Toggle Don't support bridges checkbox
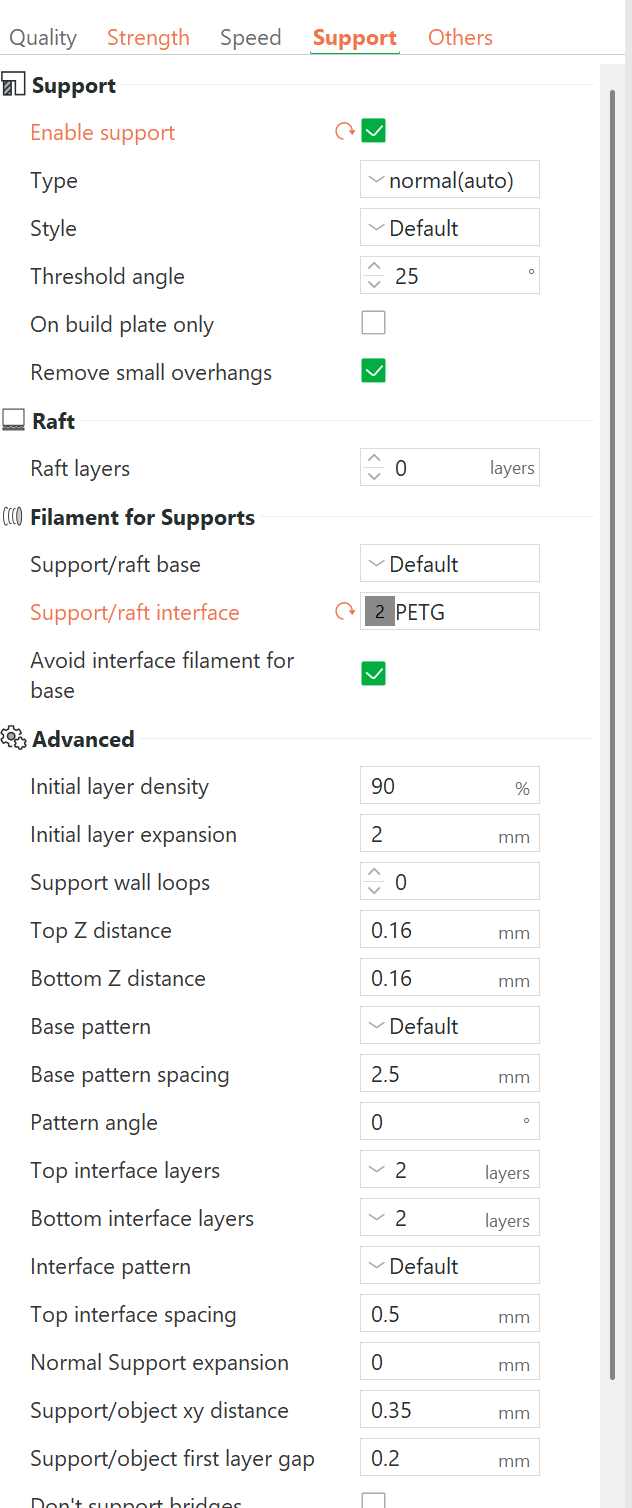Image resolution: width=632 pixels, height=1508 pixels. tap(374, 1500)
